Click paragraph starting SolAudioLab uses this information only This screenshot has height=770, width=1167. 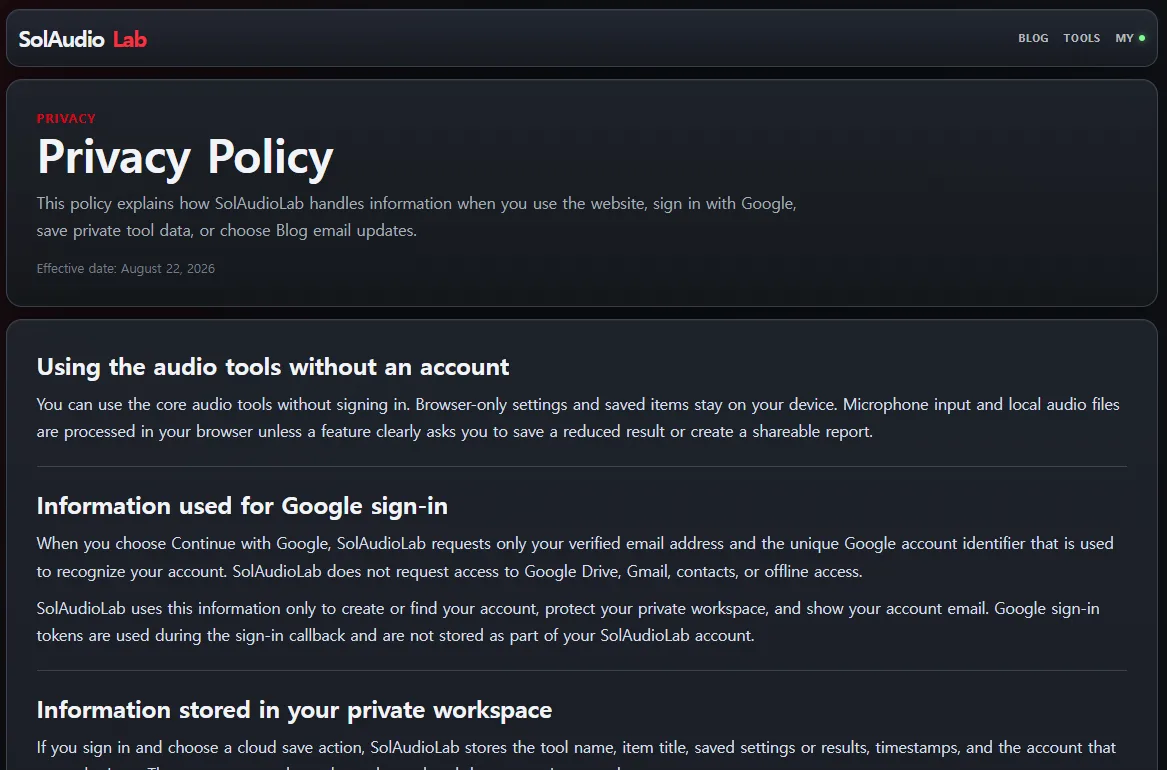tap(568, 622)
